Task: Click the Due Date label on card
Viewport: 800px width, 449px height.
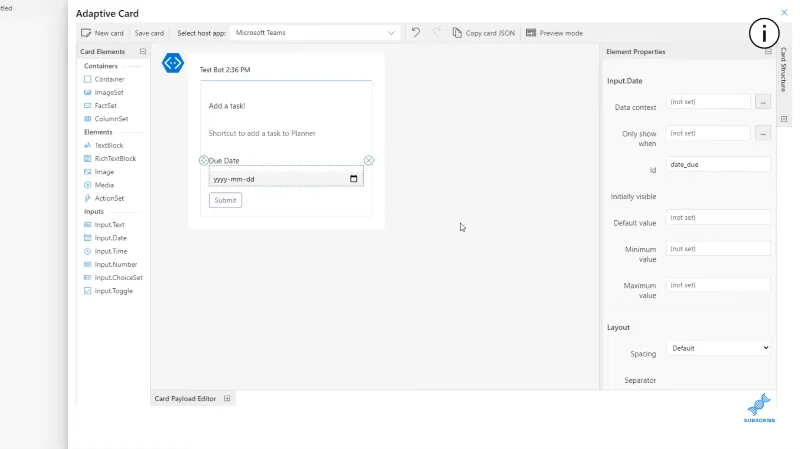Action: coord(224,161)
